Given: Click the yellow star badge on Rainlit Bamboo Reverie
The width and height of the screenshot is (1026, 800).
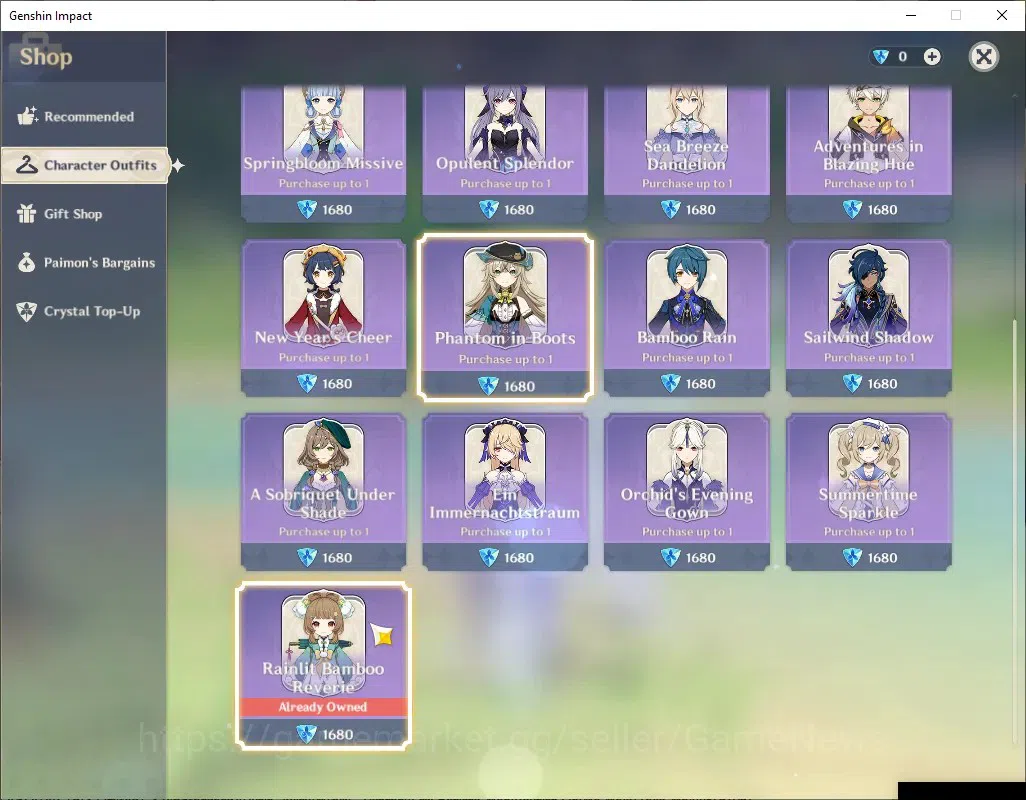Looking at the screenshot, I should click(382, 635).
